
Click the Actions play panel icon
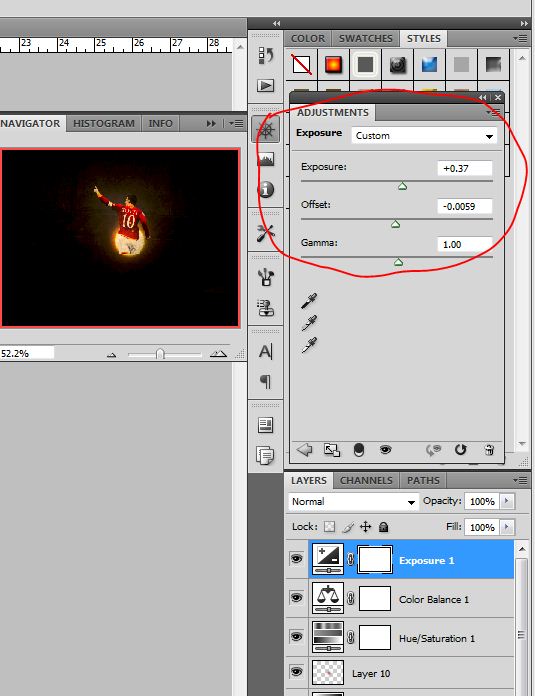coord(266,85)
